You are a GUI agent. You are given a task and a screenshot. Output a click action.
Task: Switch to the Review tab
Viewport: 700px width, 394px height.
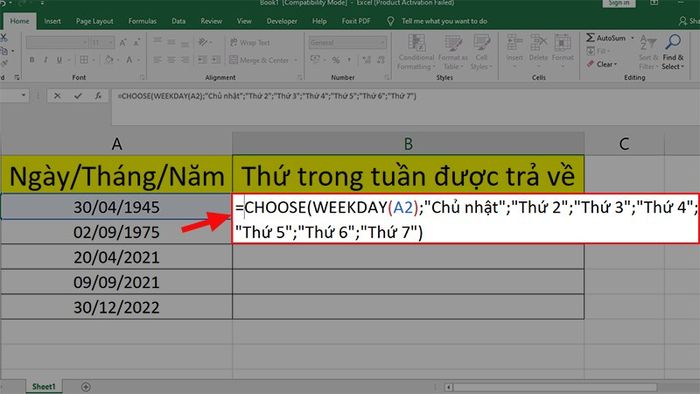(x=211, y=21)
